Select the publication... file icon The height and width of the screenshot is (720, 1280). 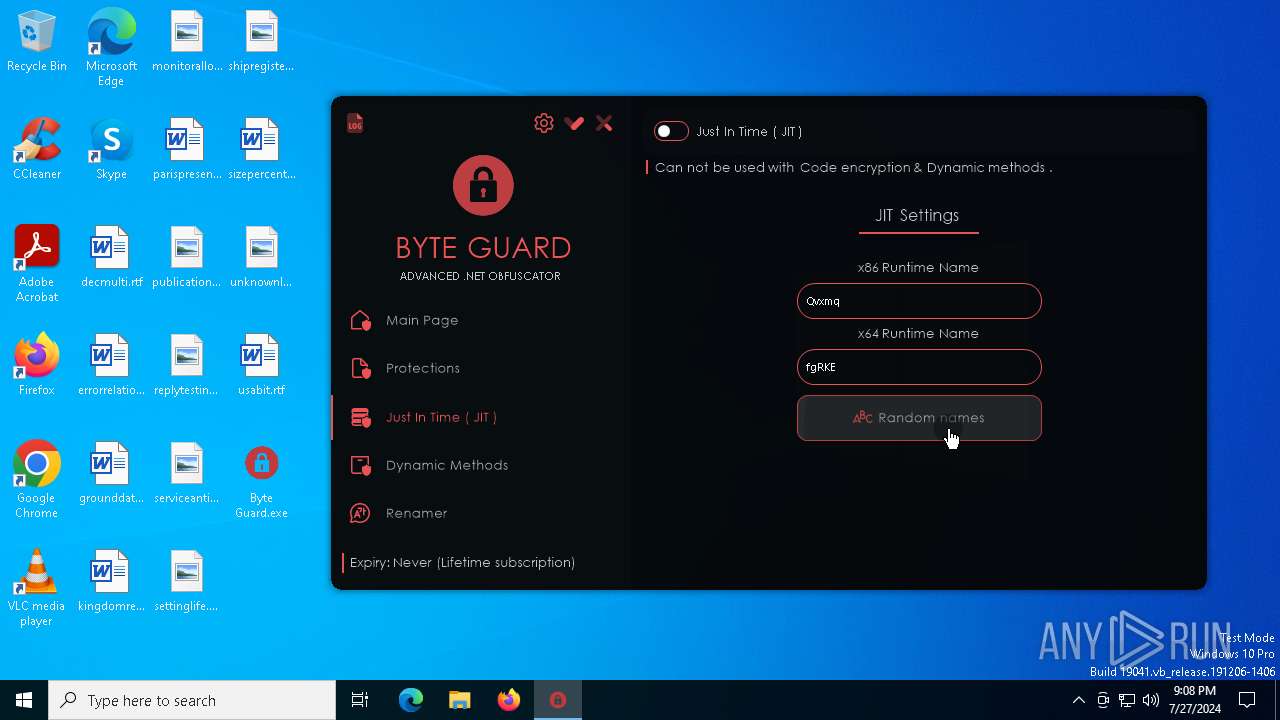tap(187, 258)
